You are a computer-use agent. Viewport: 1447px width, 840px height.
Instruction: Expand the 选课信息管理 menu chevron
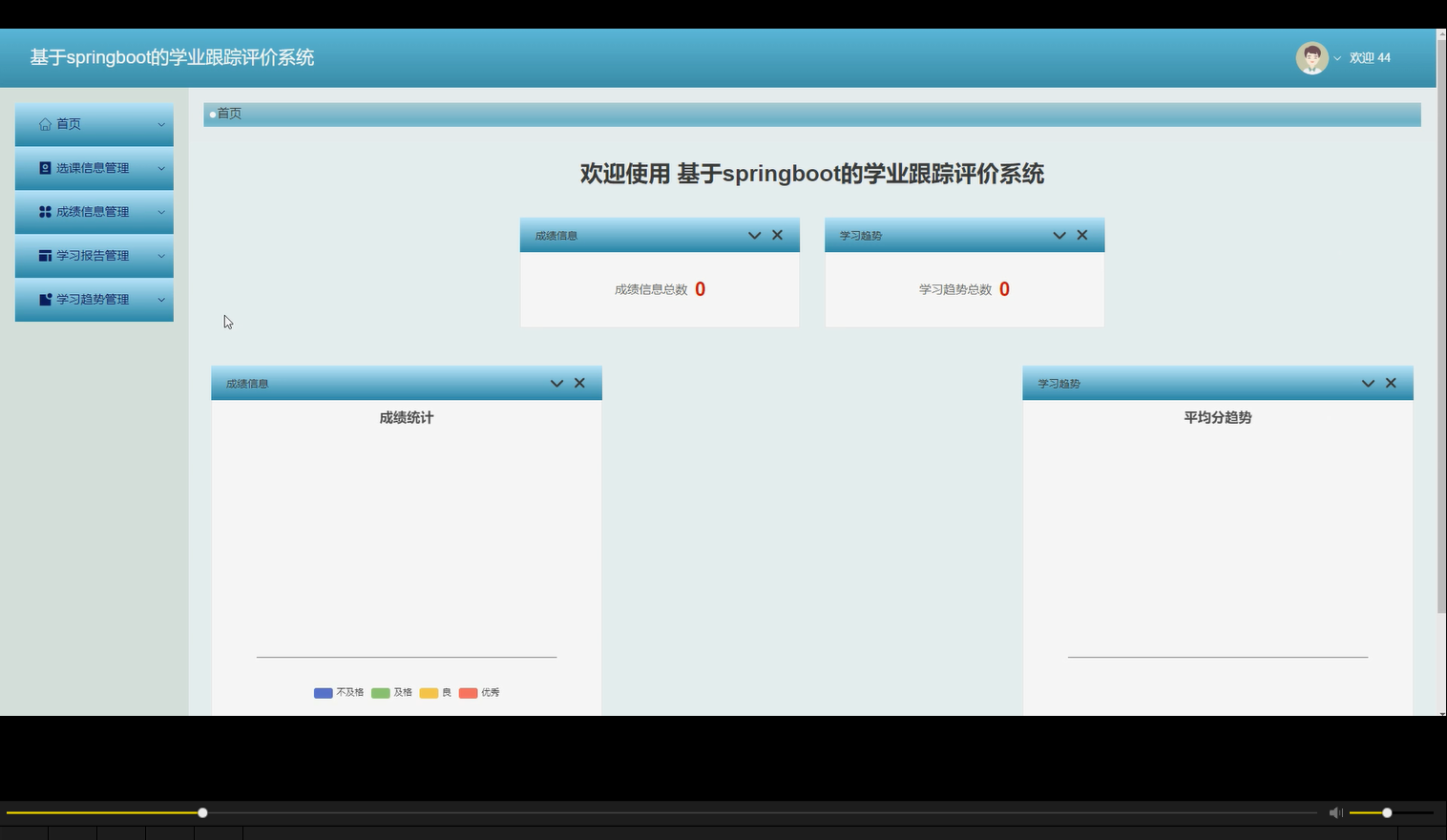point(161,169)
